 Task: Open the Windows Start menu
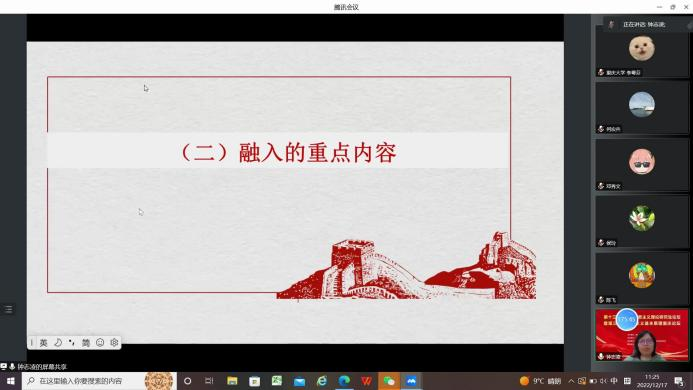pos(11,381)
